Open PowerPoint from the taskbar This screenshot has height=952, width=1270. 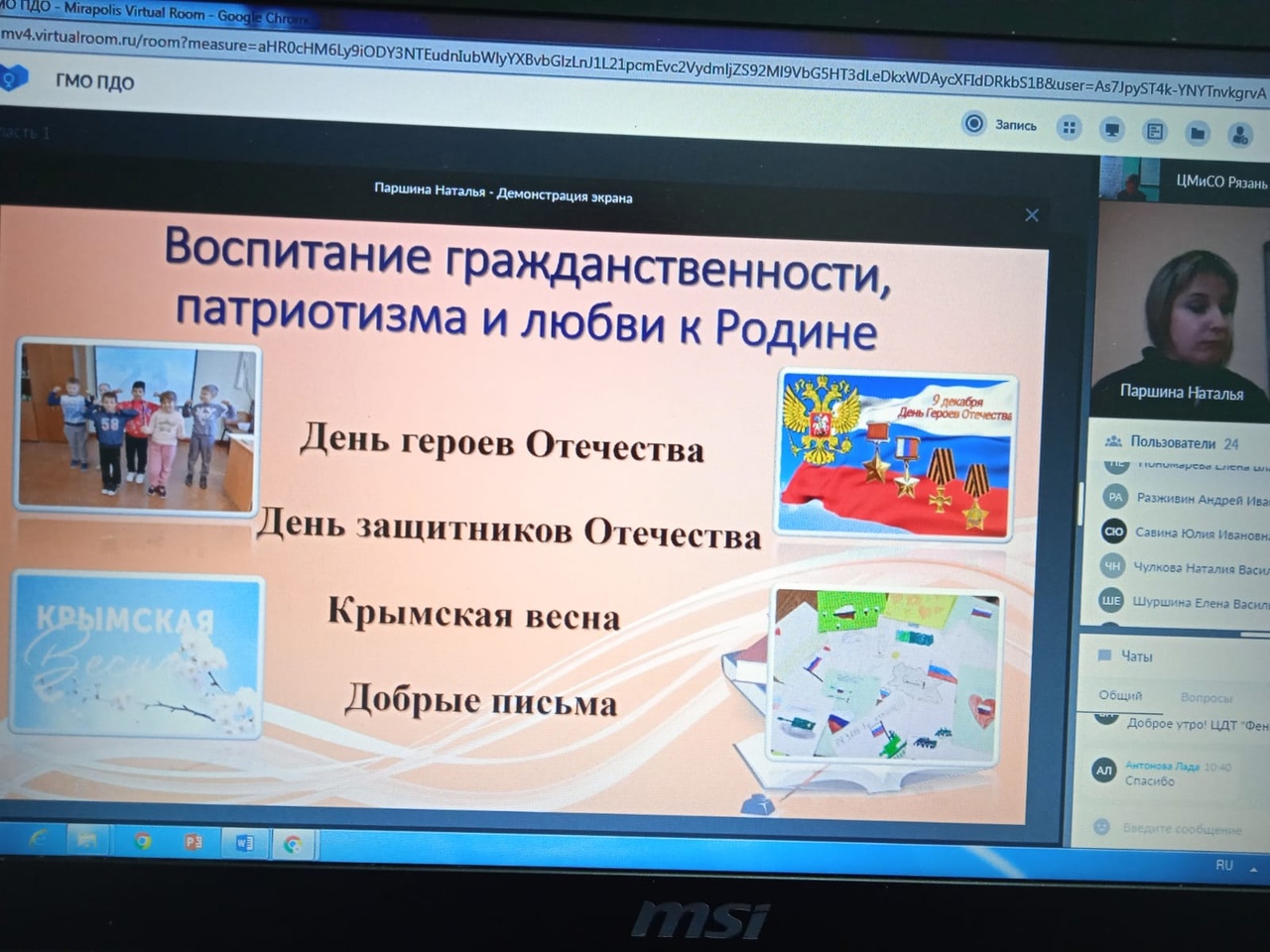pyautogui.click(x=193, y=842)
